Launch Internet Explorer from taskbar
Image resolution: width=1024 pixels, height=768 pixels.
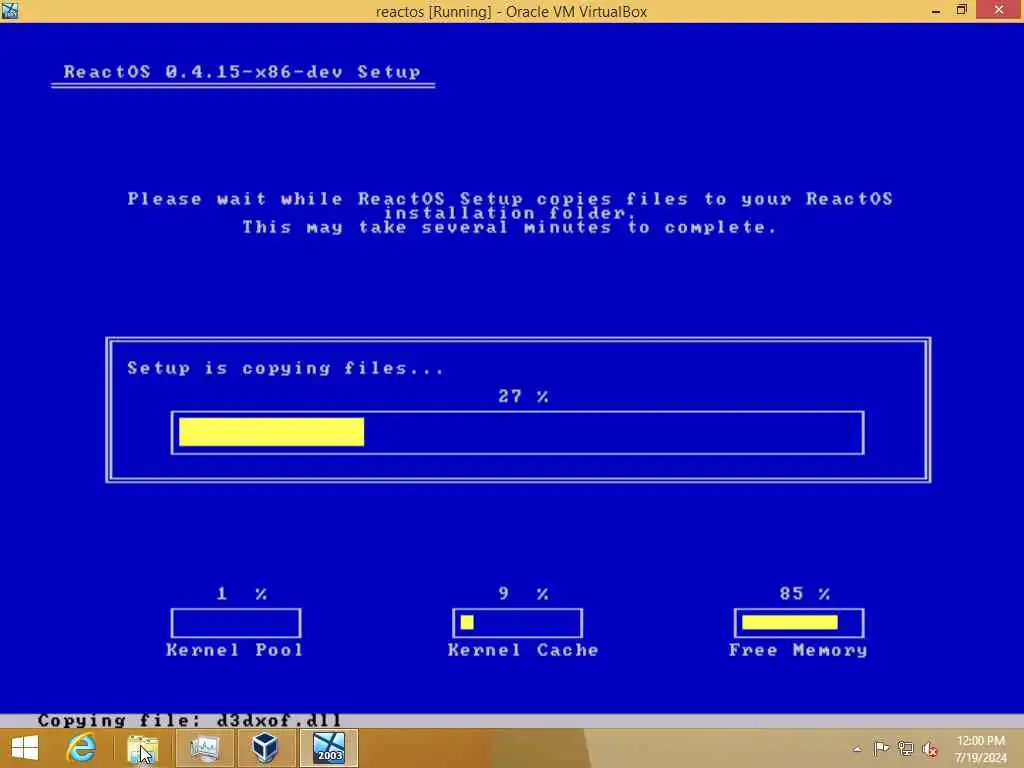(82, 748)
